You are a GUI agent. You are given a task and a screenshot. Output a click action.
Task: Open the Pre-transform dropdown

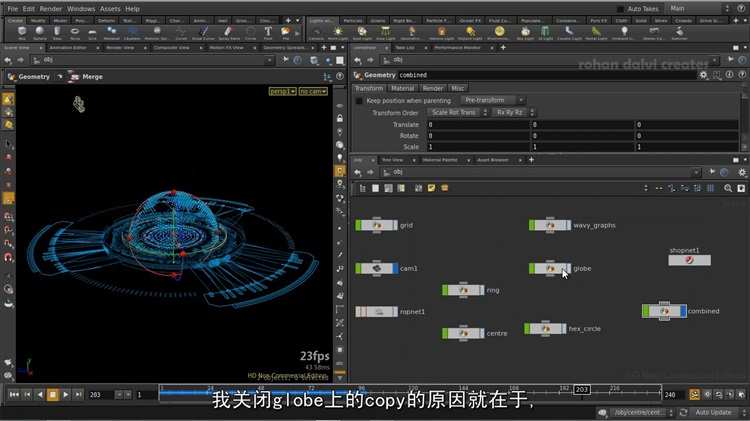tap(496, 100)
